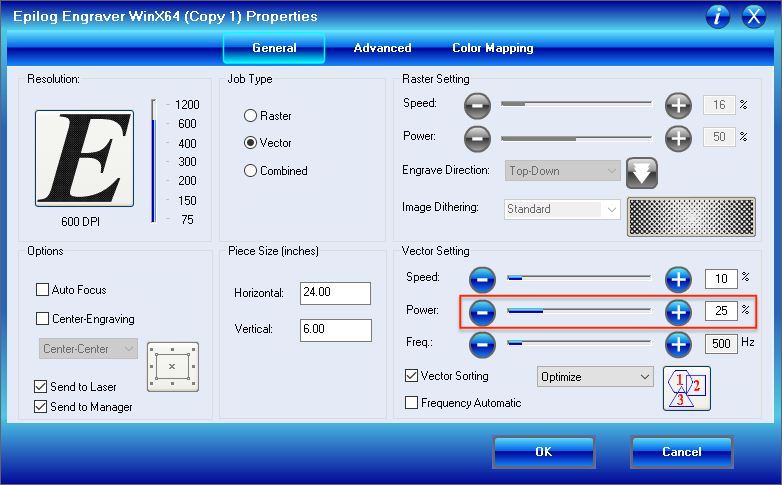Decrease Vector Speed with minus button
This screenshot has width=782, height=485.
point(482,279)
